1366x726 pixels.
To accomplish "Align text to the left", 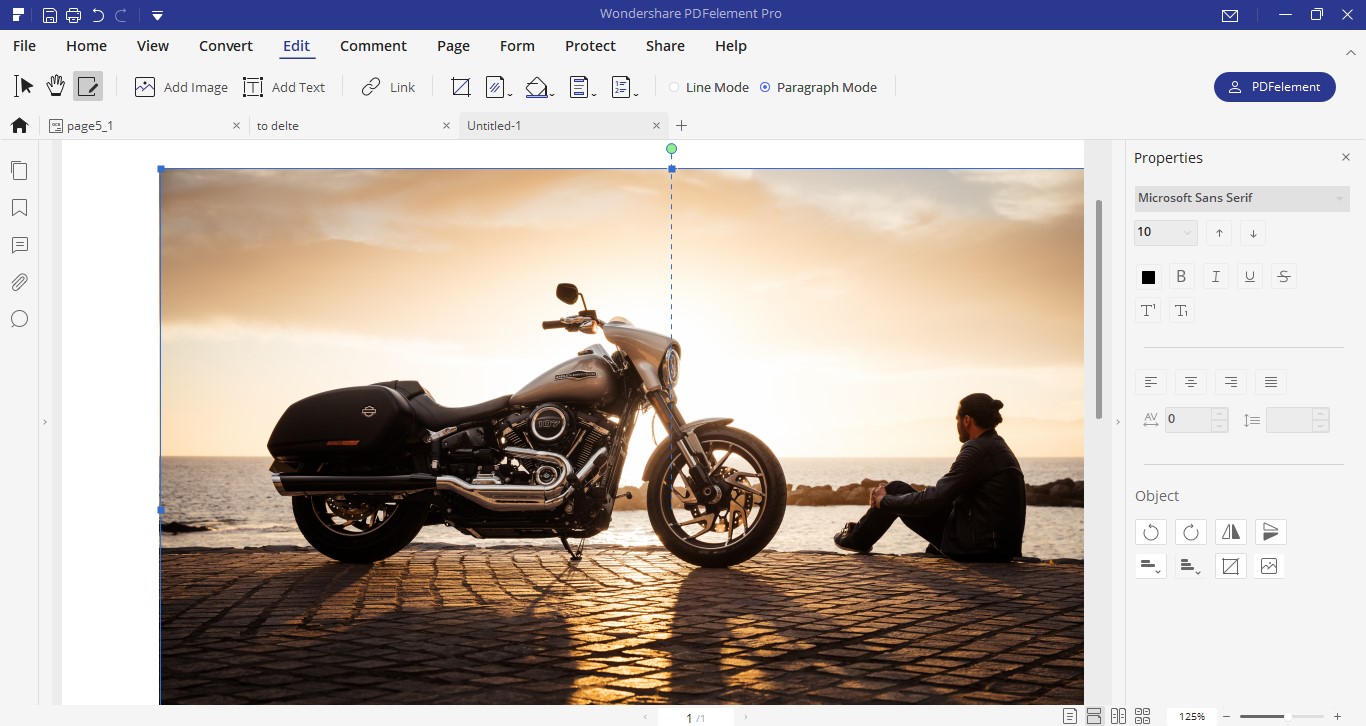I will click(1151, 382).
